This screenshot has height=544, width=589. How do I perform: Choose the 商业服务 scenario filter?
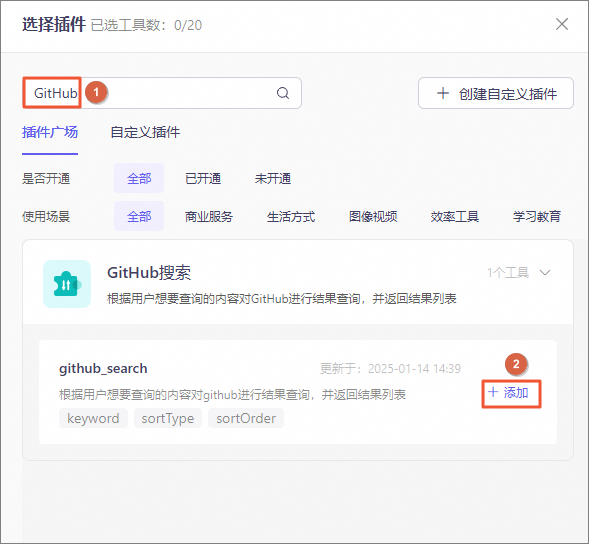[209, 216]
